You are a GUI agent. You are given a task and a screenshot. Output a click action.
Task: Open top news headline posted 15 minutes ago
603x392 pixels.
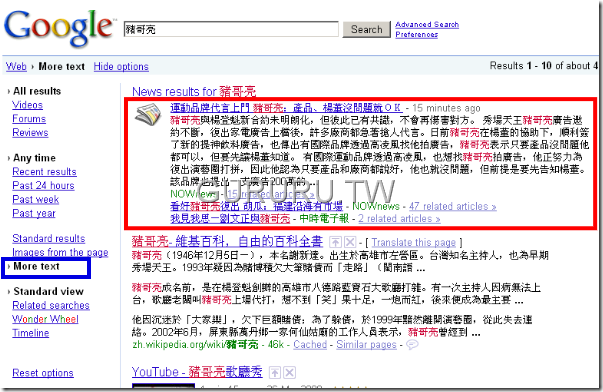click(x=286, y=108)
